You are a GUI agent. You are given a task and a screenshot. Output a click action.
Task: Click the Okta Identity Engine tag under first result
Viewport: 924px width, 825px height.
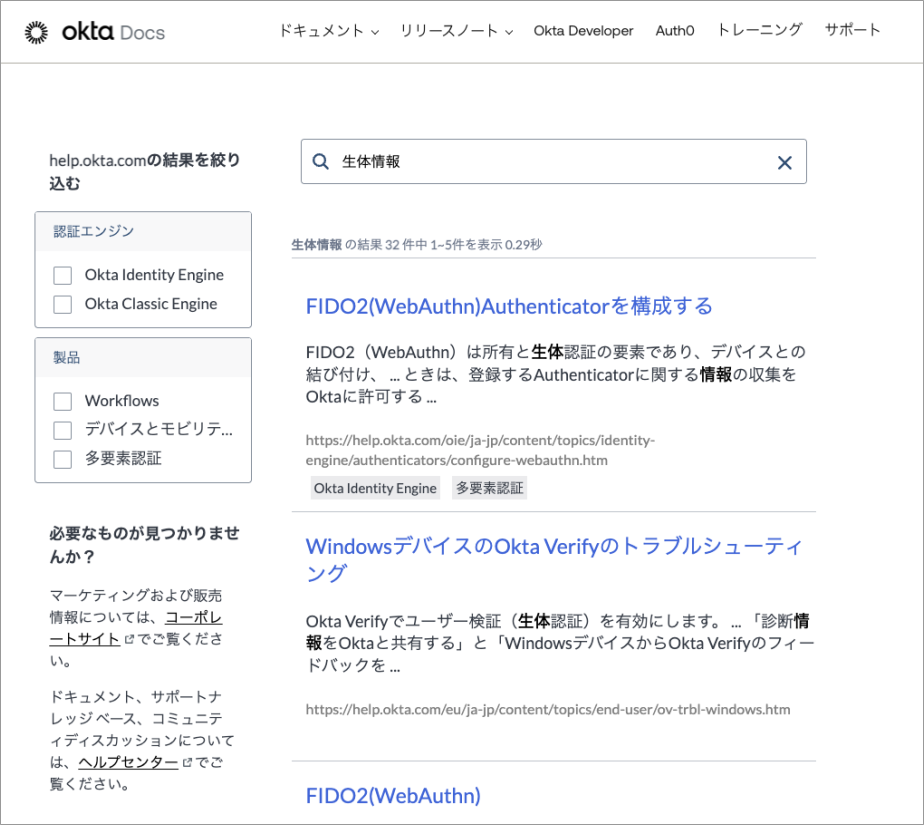click(375, 488)
